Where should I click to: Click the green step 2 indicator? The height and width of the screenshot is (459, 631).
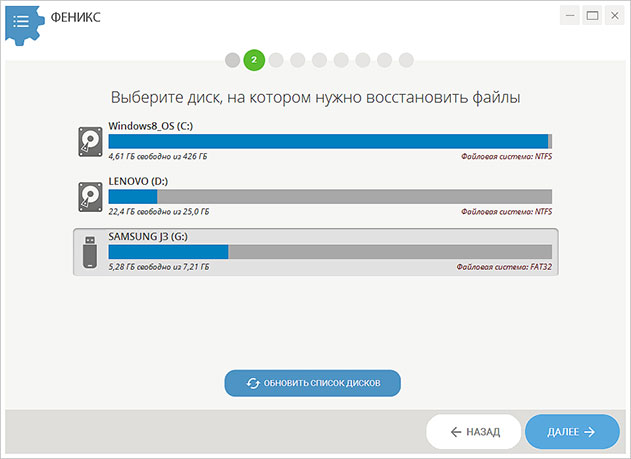click(x=254, y=60)
